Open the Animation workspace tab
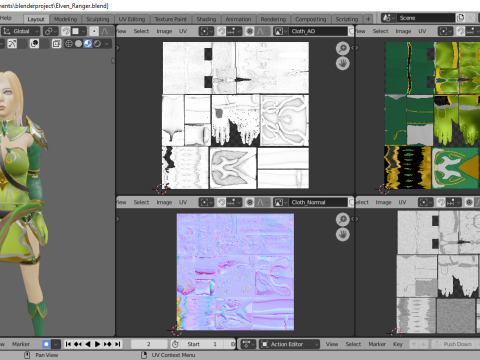 [238, 19]
